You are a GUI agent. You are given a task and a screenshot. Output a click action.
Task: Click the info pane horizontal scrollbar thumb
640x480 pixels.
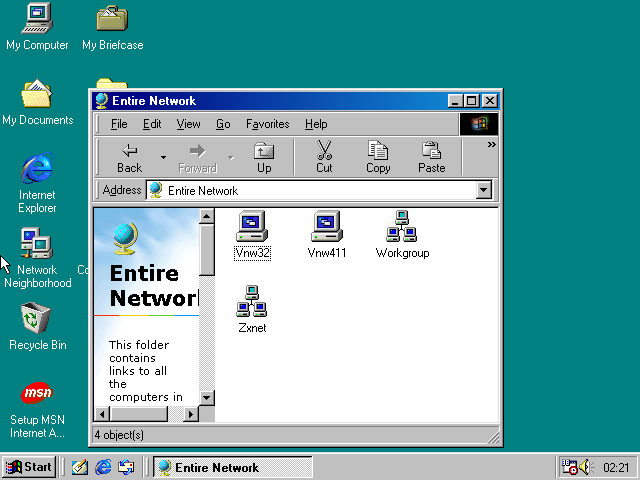point(139,414)
